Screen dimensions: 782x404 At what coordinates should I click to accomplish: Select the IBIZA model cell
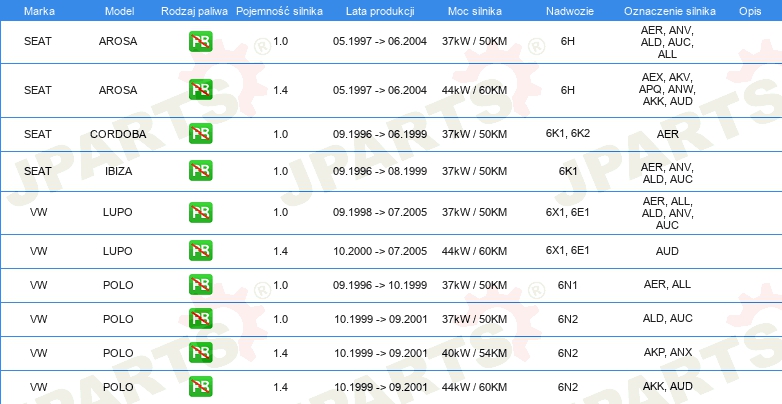point(118,171)
